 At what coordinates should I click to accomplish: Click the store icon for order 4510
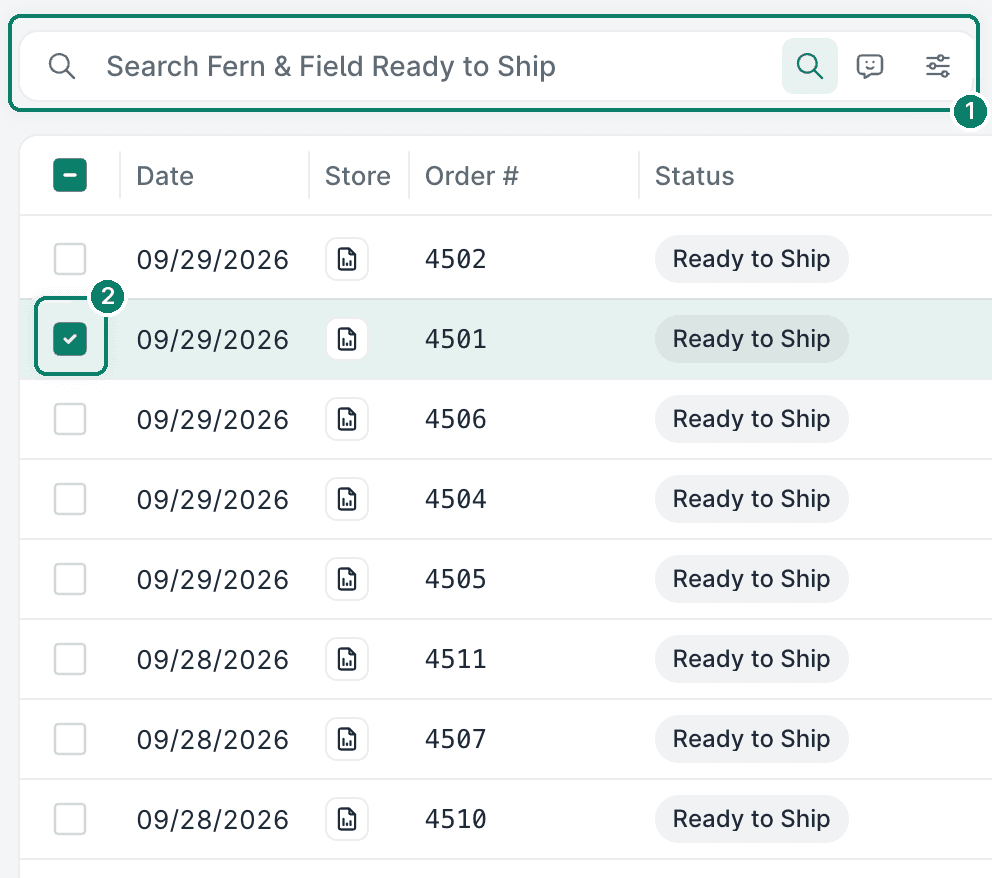click(x=347, y=819)
